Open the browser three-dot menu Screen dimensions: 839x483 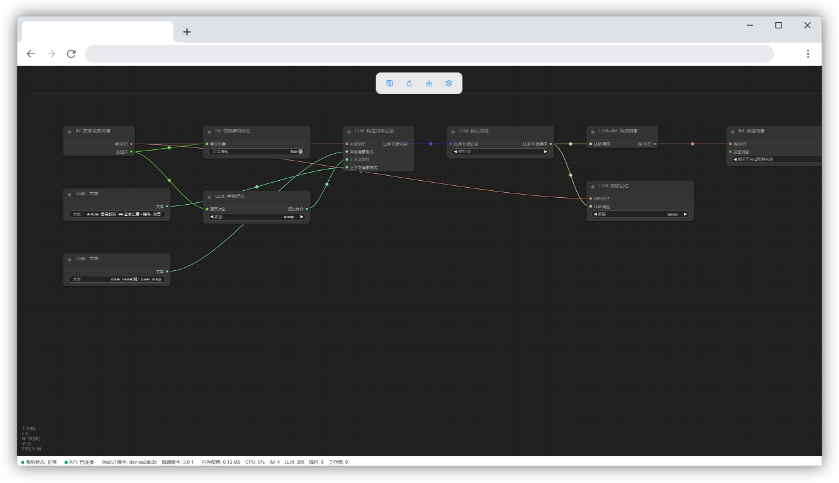(x=808, y=54)
